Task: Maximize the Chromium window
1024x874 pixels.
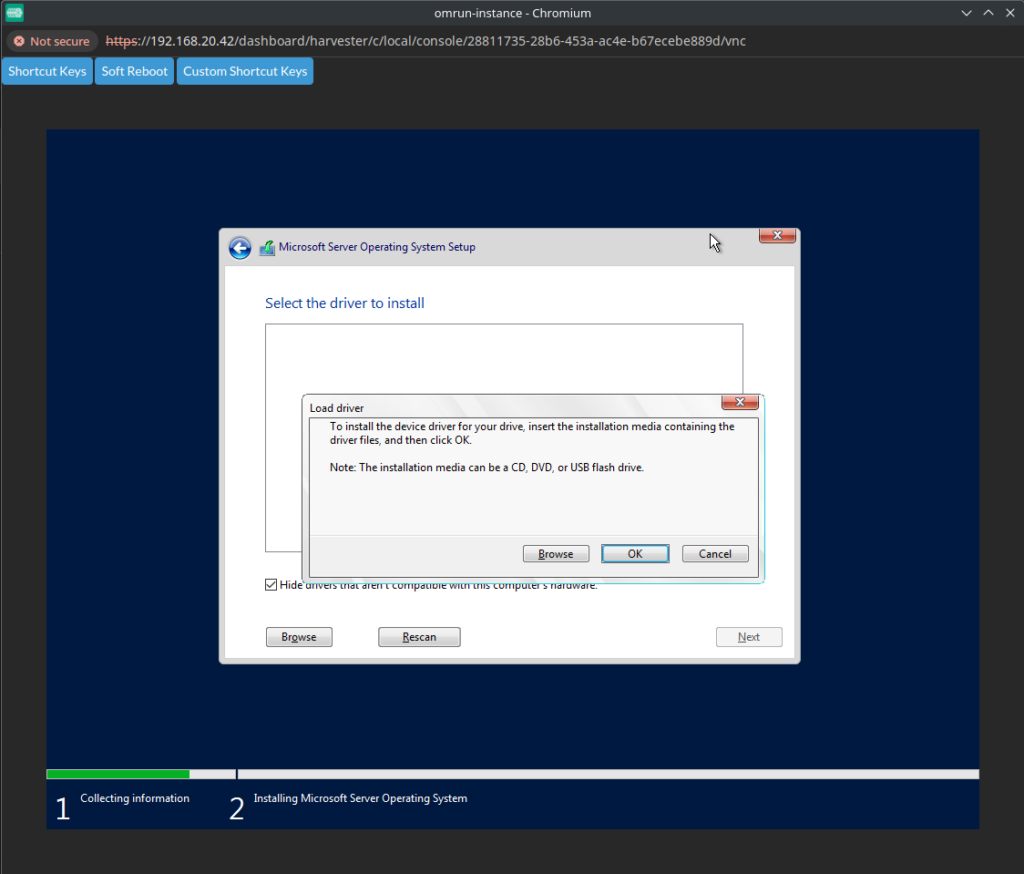Action: pyautogui.click(x=989, y=13)
